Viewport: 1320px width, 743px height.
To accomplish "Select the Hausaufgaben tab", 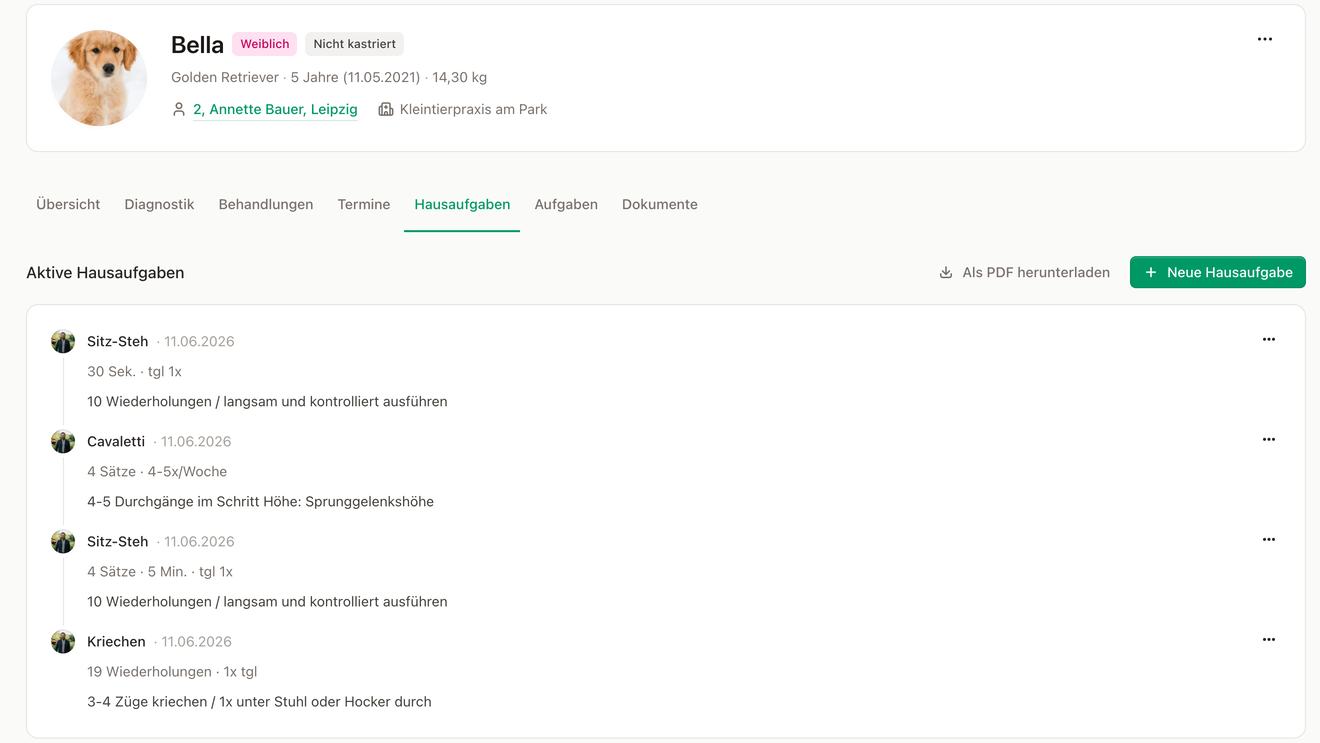I will tap(462, 204).
